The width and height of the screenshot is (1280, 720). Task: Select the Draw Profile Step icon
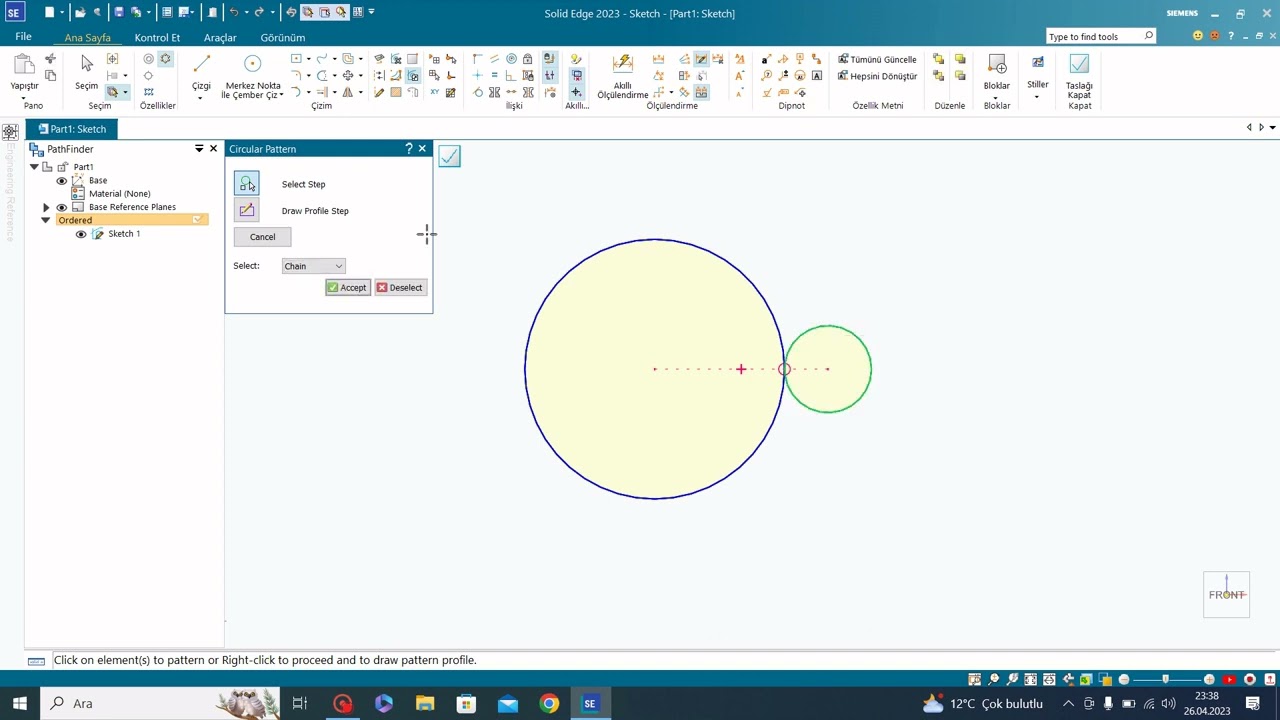pos(246,210)
